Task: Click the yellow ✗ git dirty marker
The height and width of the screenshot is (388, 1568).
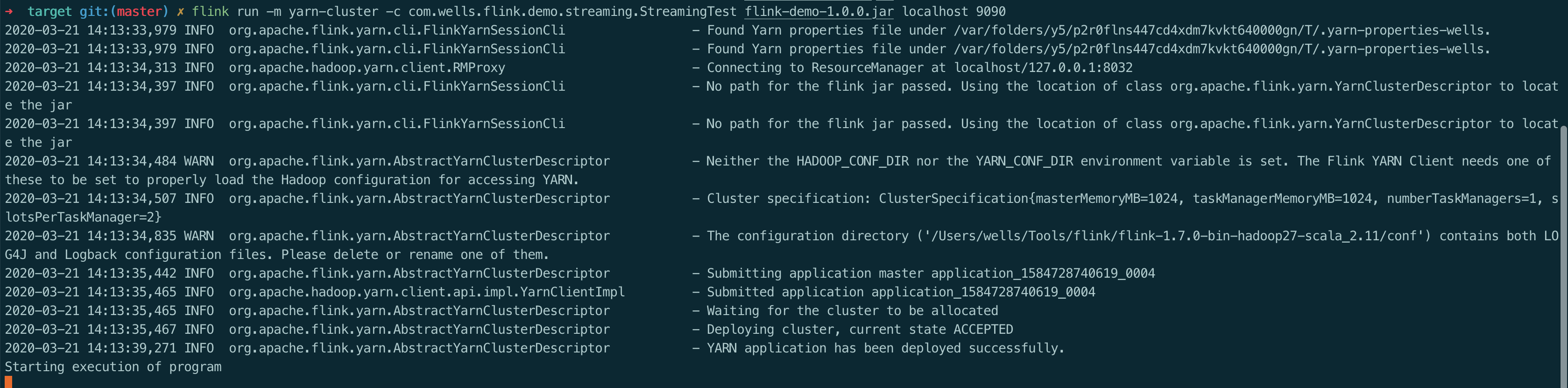Action: 181,12
